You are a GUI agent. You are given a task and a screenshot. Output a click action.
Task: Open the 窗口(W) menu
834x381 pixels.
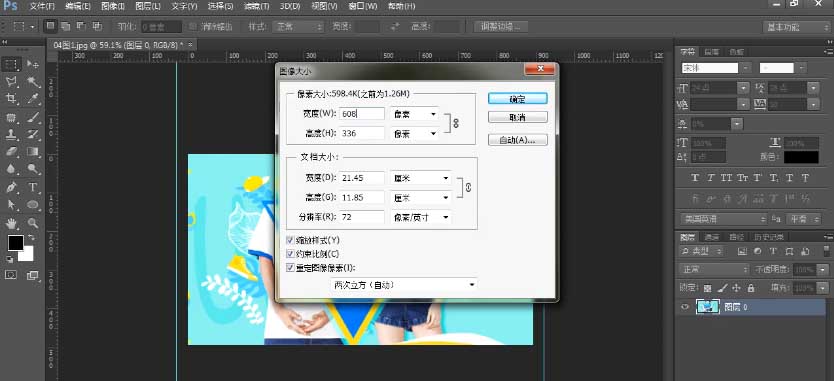[x=363, y=6]
